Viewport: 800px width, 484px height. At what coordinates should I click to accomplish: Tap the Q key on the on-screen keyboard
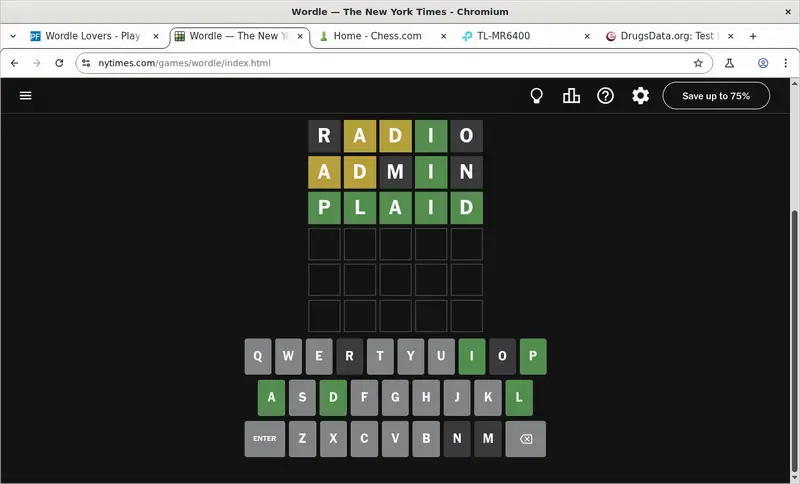[x=258, y=356]
